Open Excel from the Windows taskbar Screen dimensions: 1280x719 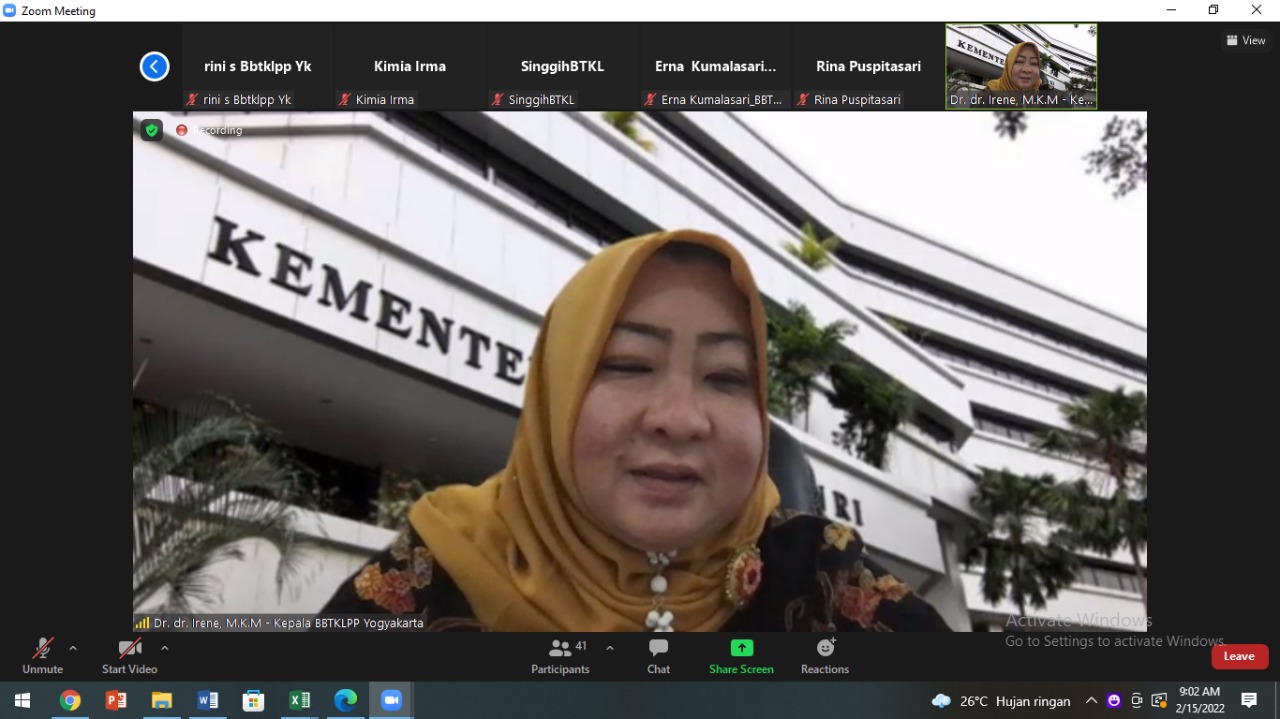299,700
